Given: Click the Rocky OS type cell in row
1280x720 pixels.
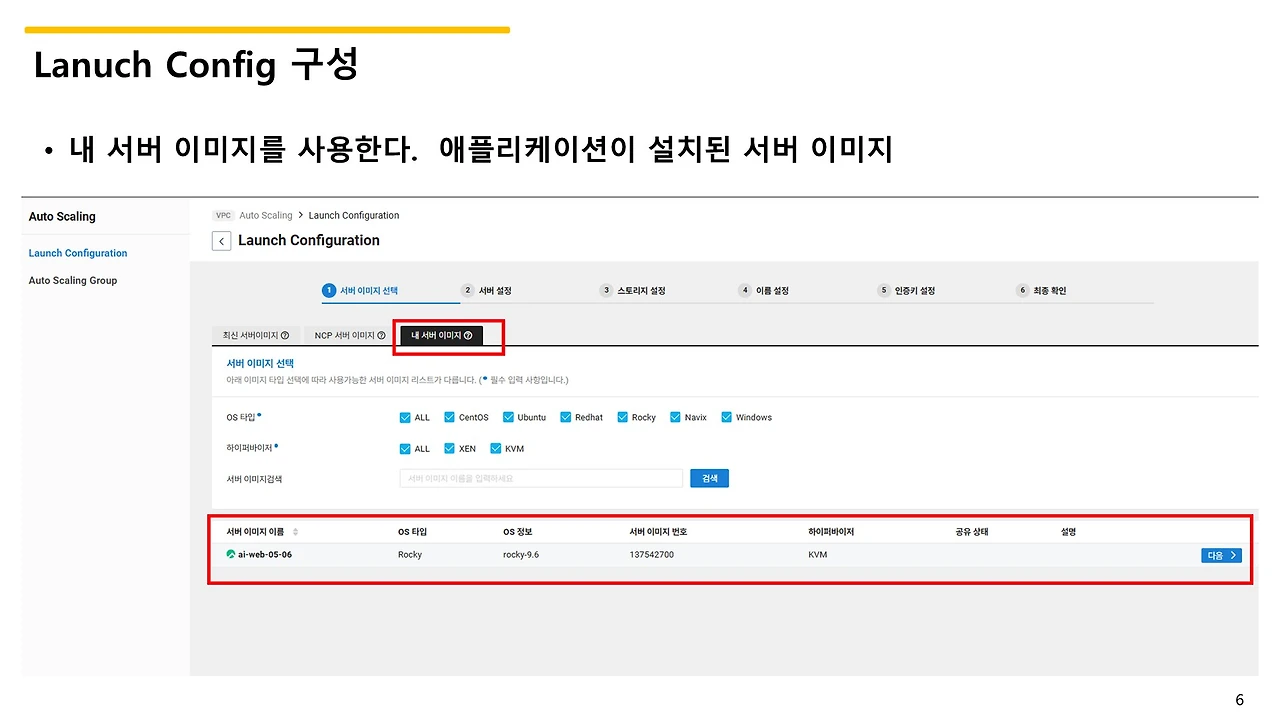Looking at the screenshot, I should click(410, 554).
